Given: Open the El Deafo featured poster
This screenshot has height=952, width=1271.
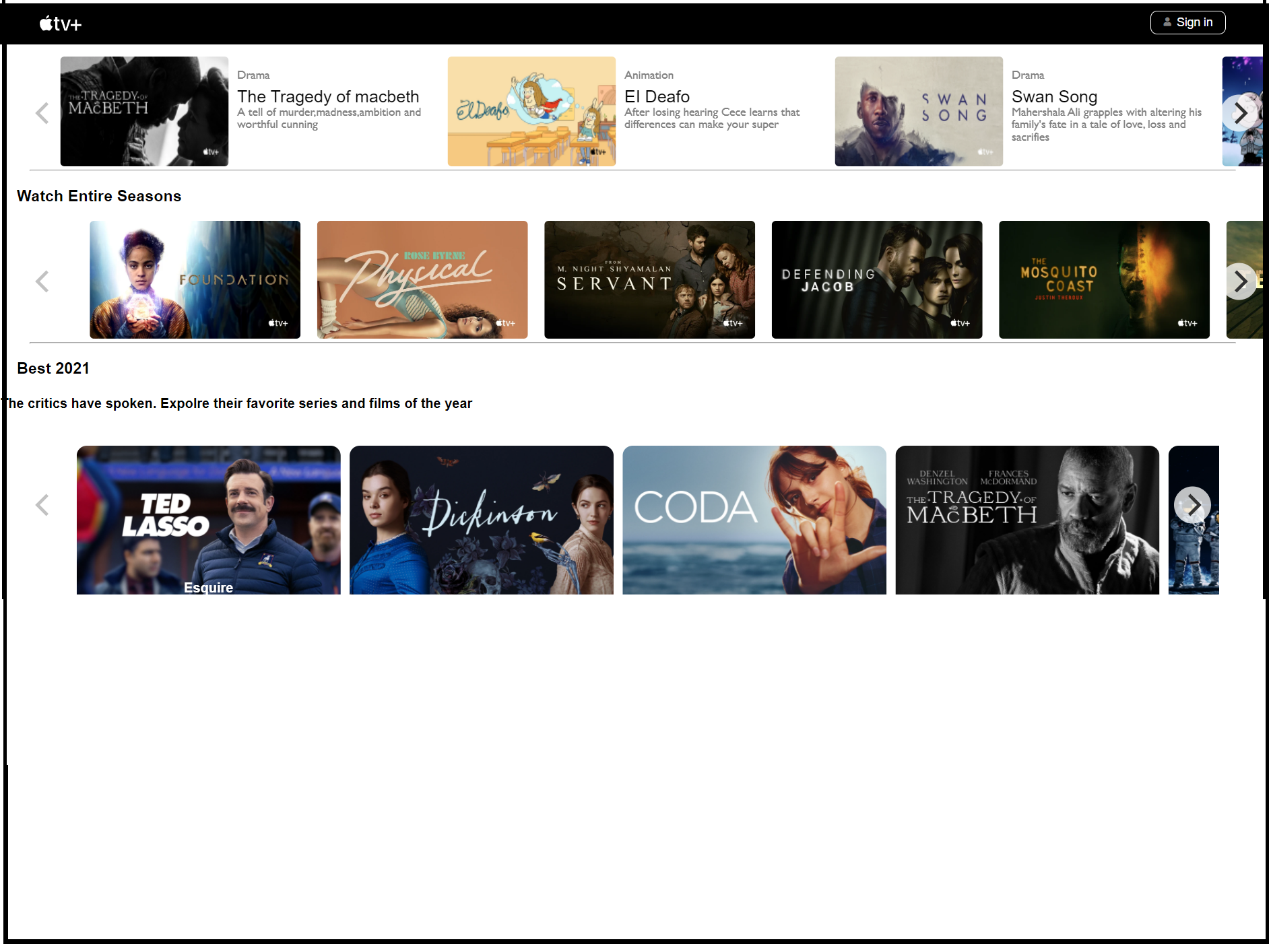Looking at the screenshot, I should [x=531, y=111].
